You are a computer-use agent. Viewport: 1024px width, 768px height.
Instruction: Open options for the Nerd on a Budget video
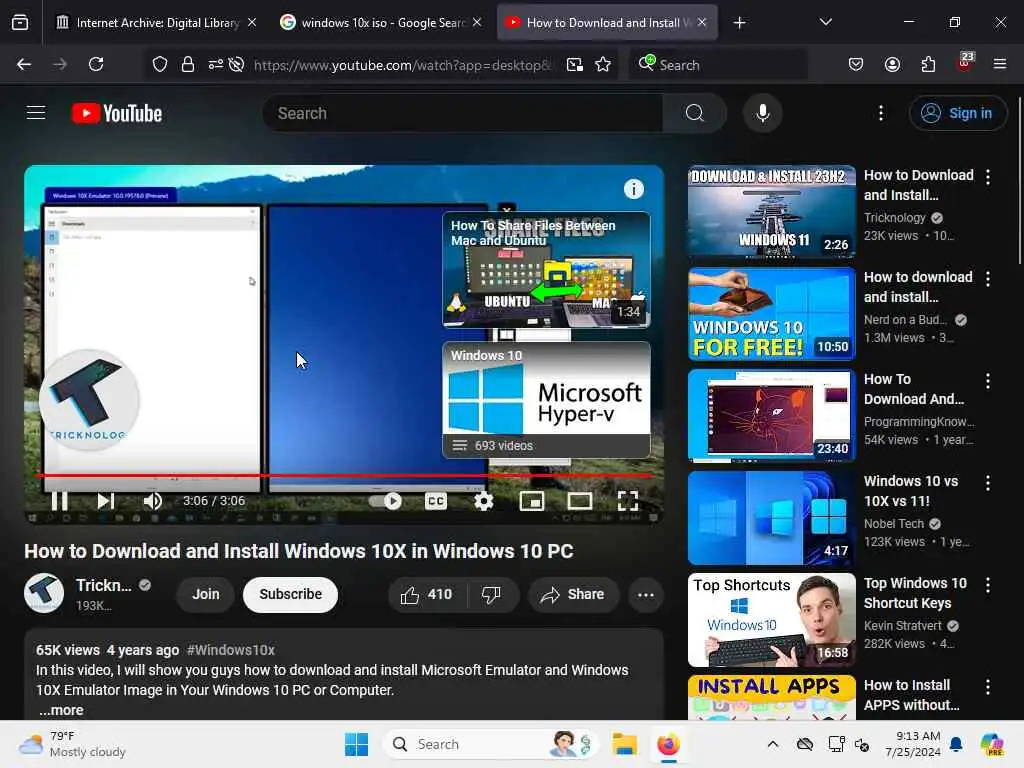[987, 279]
